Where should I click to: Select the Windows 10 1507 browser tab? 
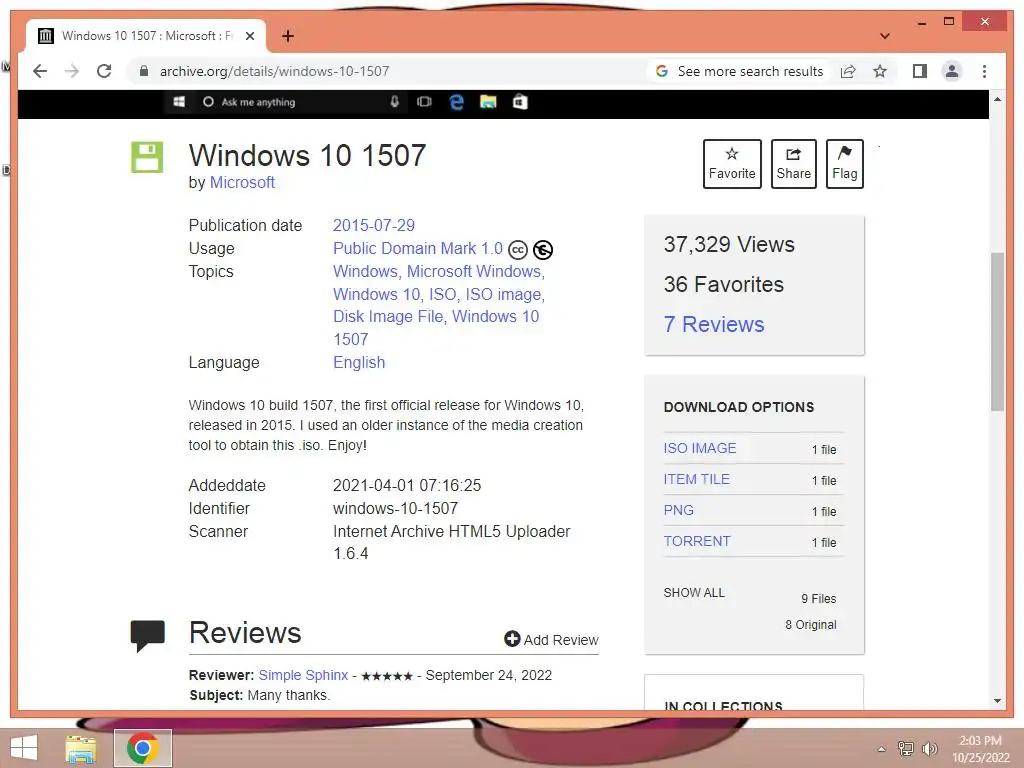(146, 36)
